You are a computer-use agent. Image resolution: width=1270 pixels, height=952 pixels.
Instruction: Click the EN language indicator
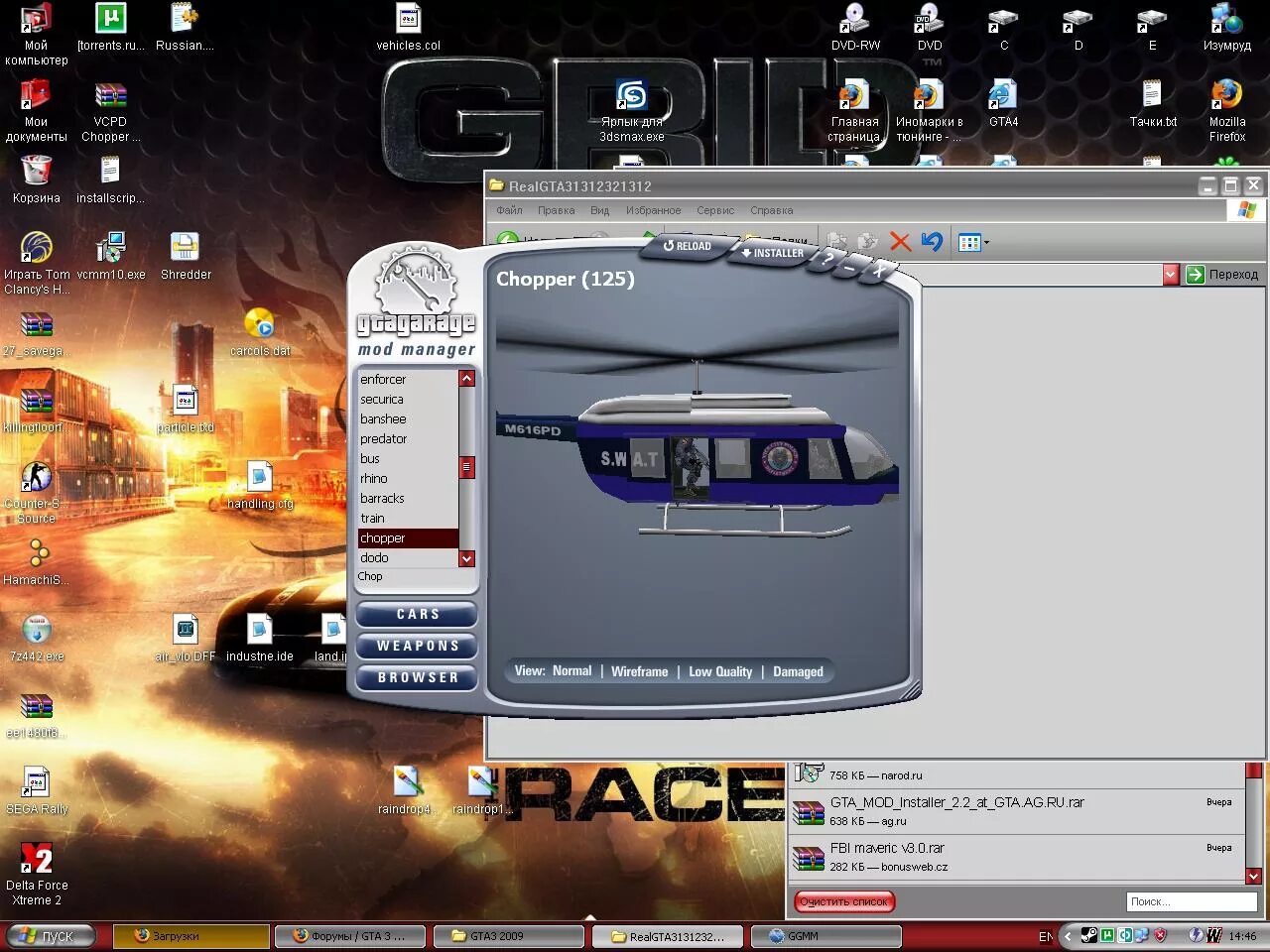pos(1046,936)
